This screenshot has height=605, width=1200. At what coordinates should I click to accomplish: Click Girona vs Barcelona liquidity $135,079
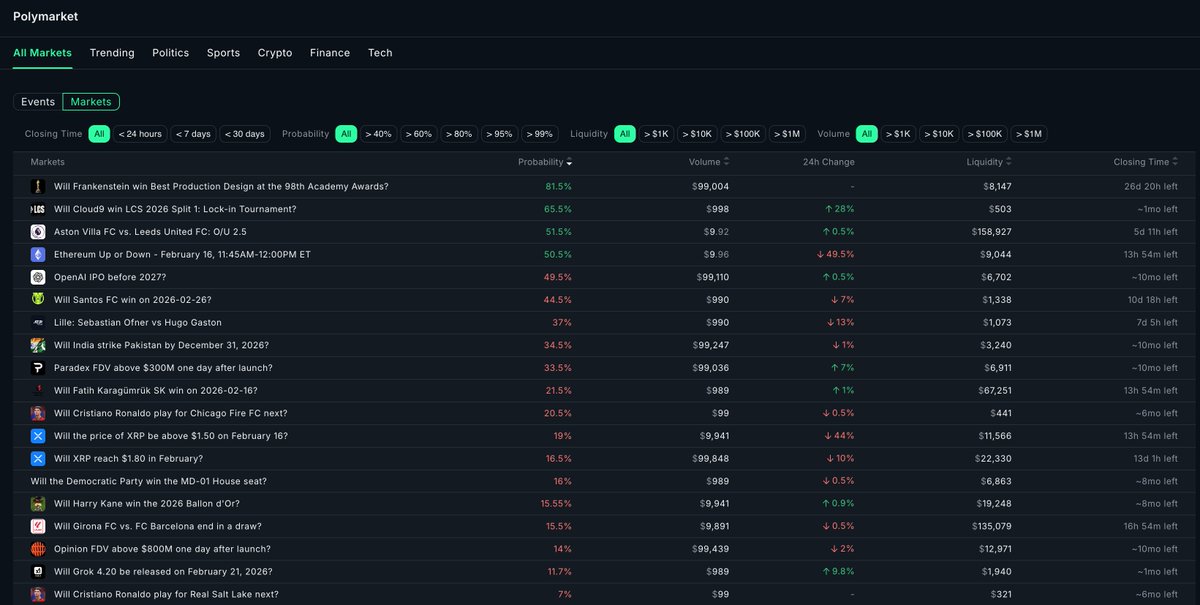pos(991,526)
